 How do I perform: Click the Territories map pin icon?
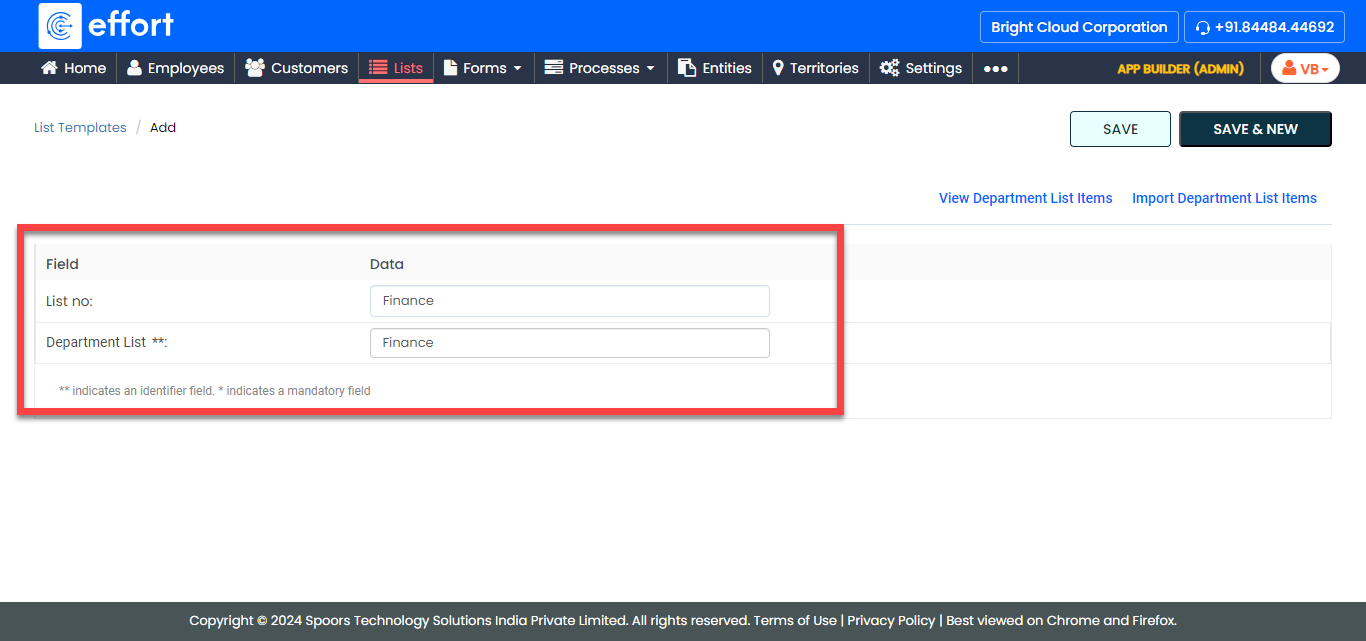click(x=778, y=68)
